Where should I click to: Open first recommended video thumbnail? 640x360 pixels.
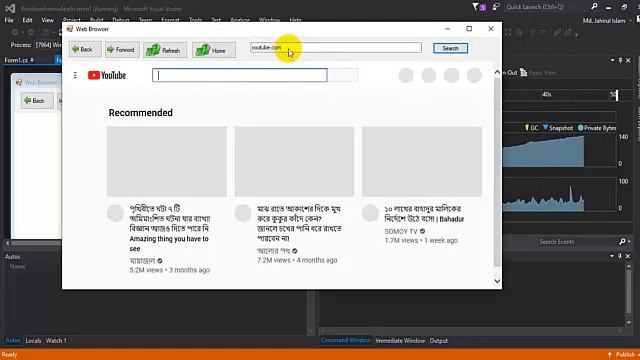click(x=167, y=162)
